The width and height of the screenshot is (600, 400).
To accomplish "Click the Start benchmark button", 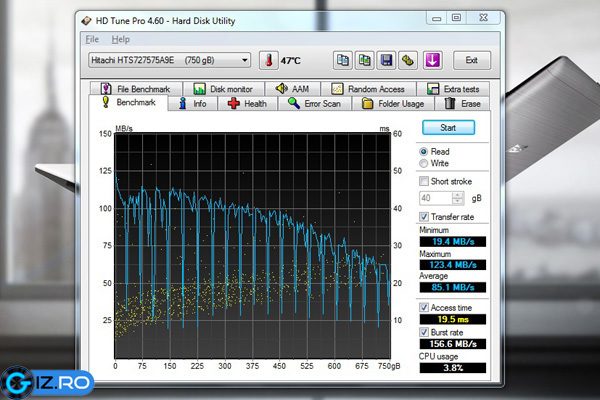I will tap(448, 127).
